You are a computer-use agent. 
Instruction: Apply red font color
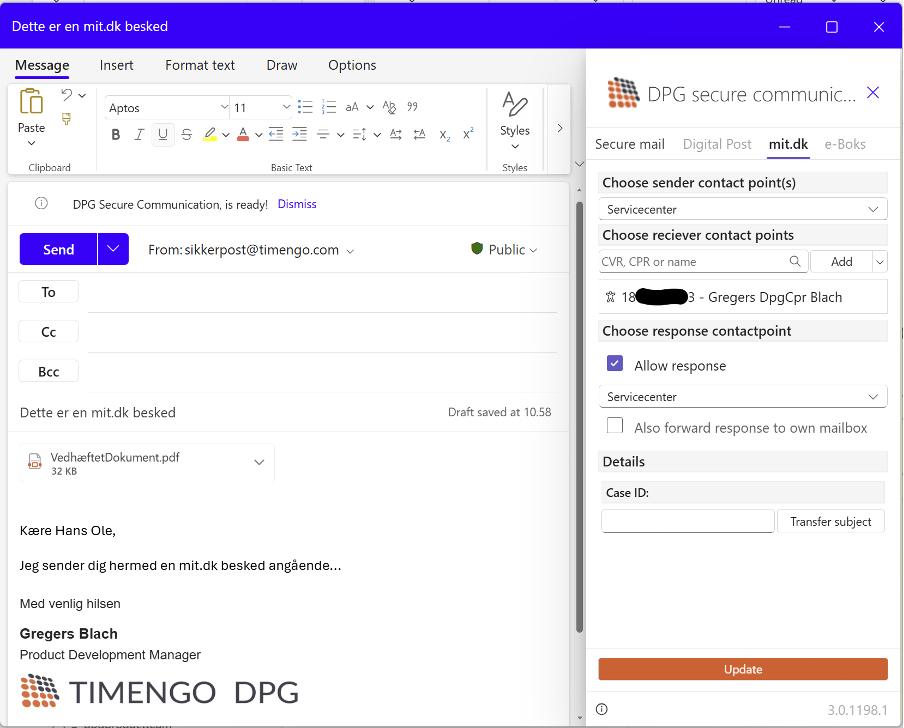243,135
